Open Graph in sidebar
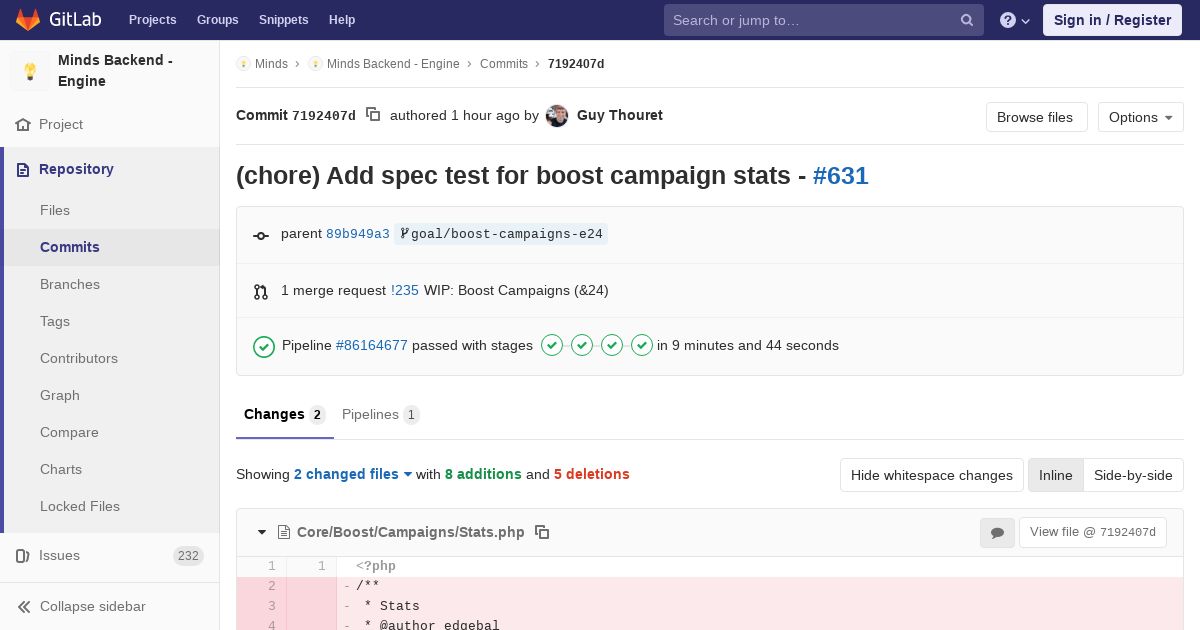This screenshot has width=1200, height=630. (60, 395)
